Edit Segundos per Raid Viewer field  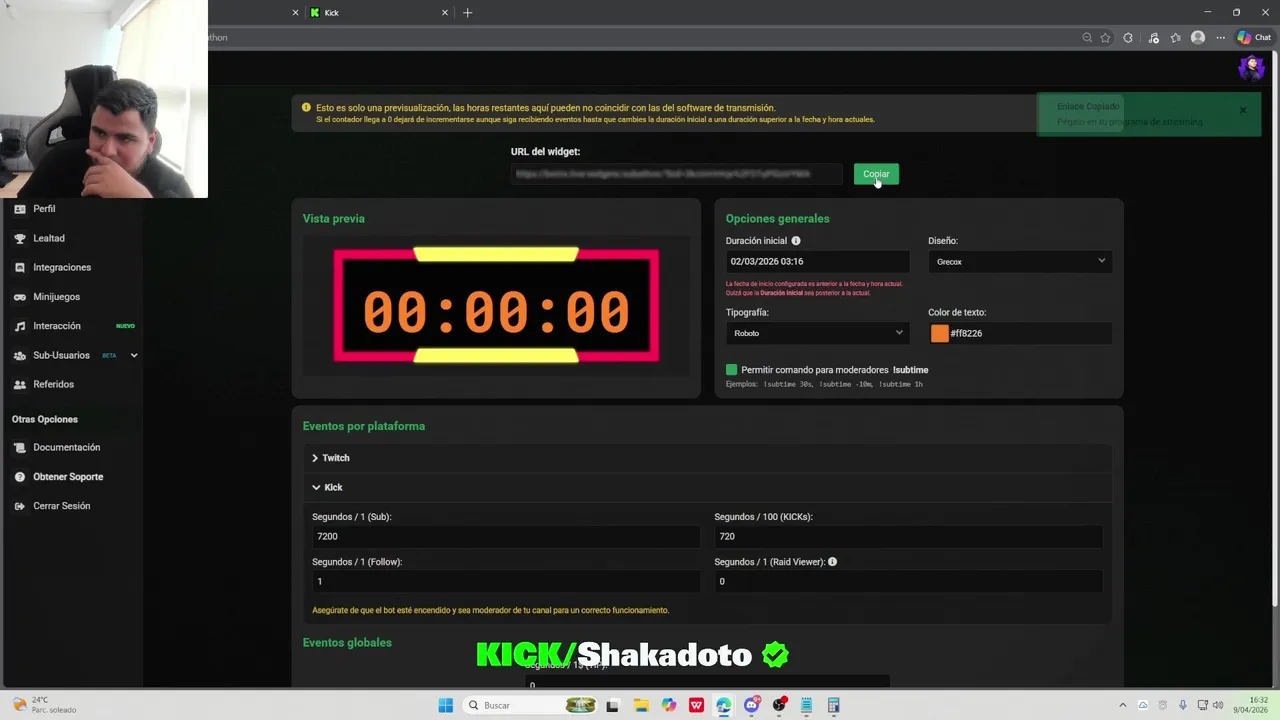tap(908, 581)
